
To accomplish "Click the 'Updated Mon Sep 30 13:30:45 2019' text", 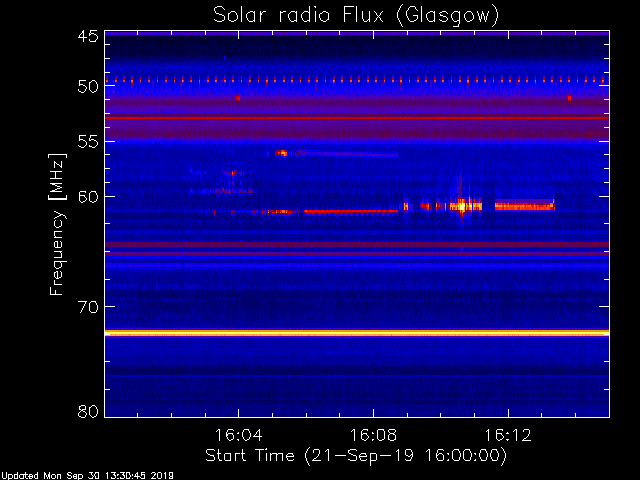I will [x=87, y=476].
